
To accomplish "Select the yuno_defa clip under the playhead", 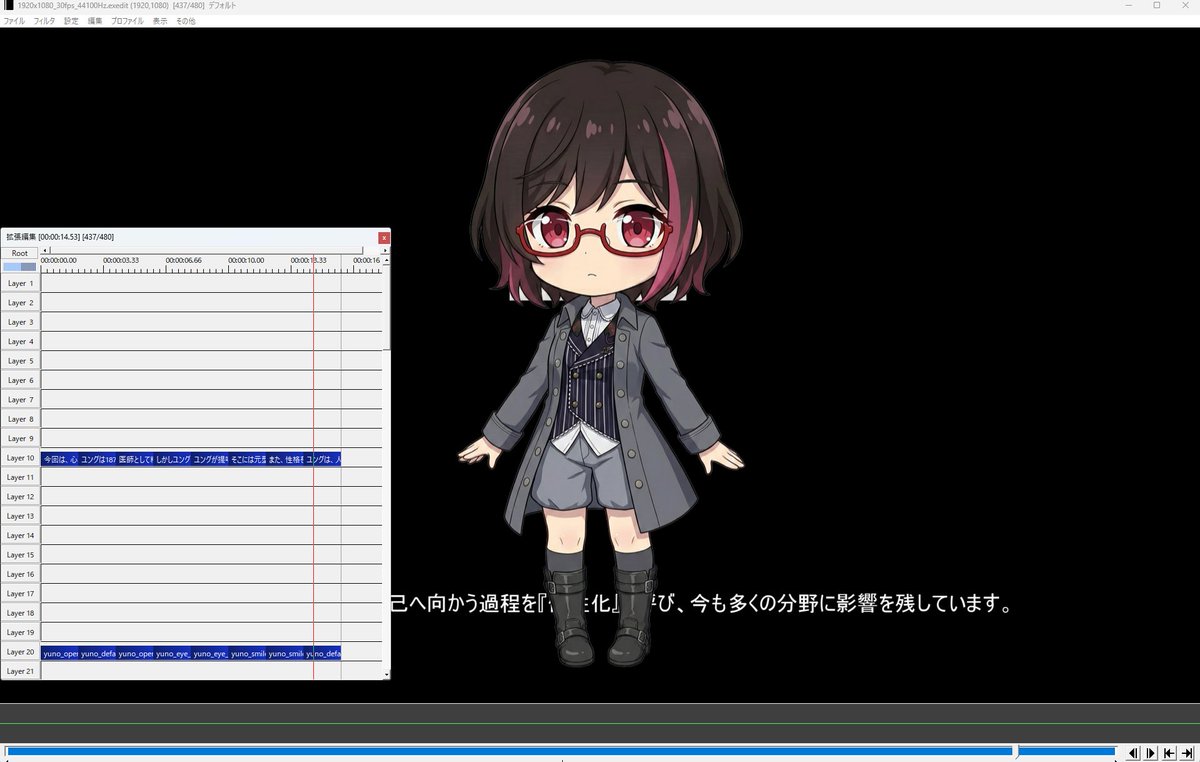I will [323, 653].
